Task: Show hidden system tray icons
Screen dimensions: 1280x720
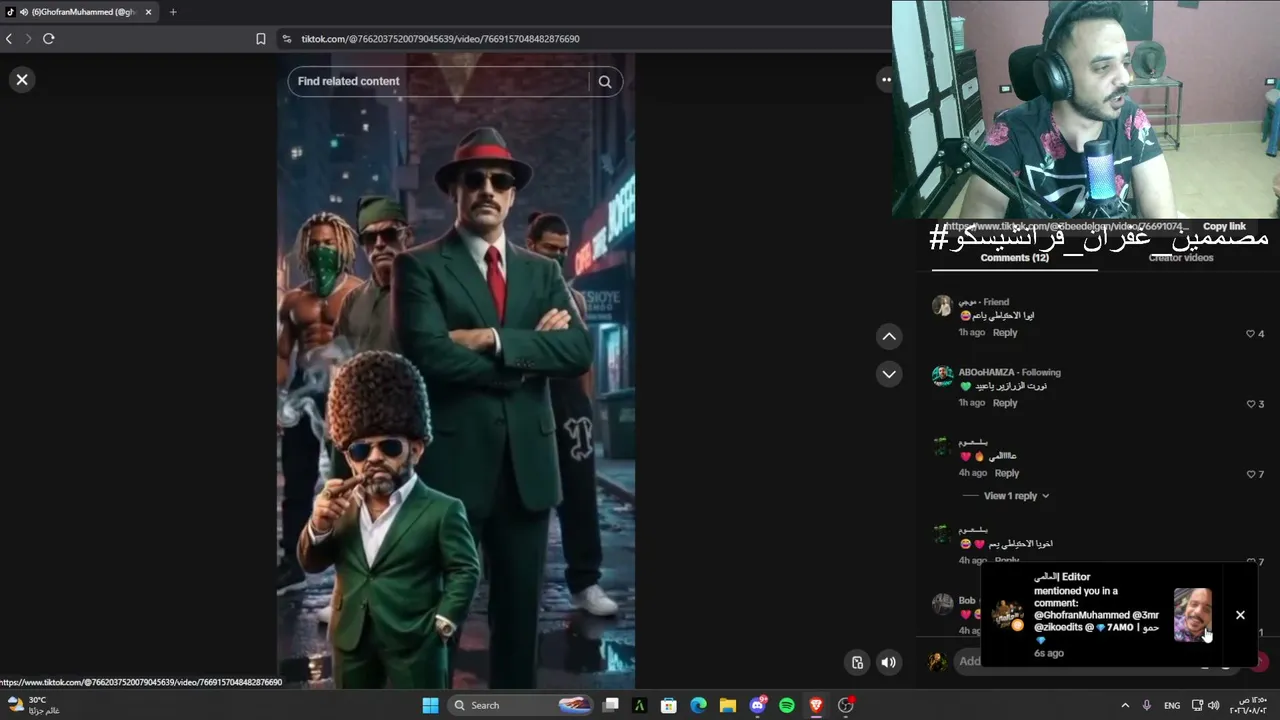Action: (1126, 705)
